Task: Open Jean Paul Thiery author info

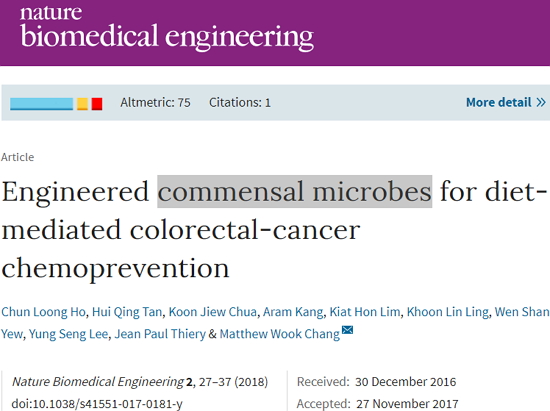Action: pos(160,334)
